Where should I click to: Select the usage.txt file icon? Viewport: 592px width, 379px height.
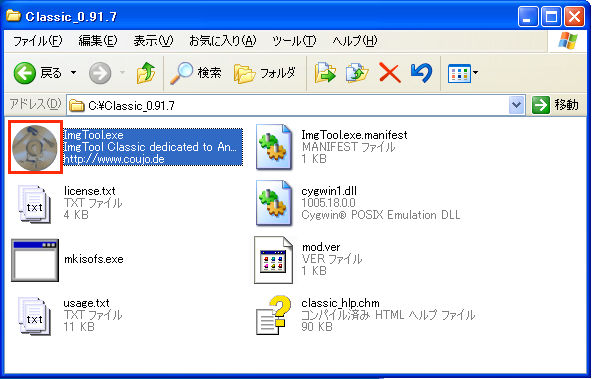(35, 316)
